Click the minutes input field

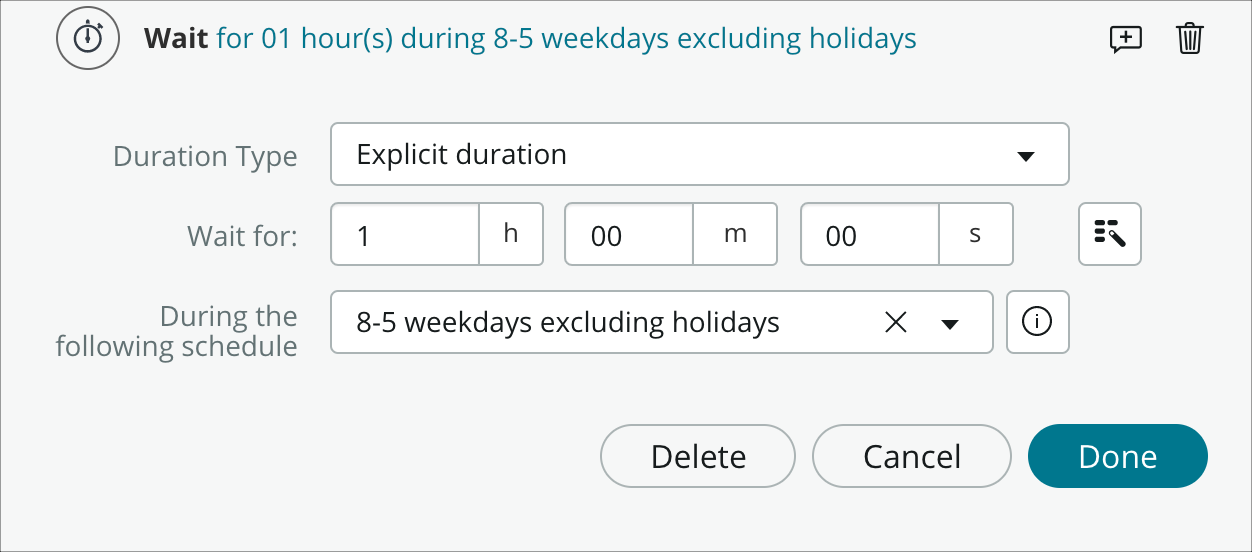click(x=630, y=234)
